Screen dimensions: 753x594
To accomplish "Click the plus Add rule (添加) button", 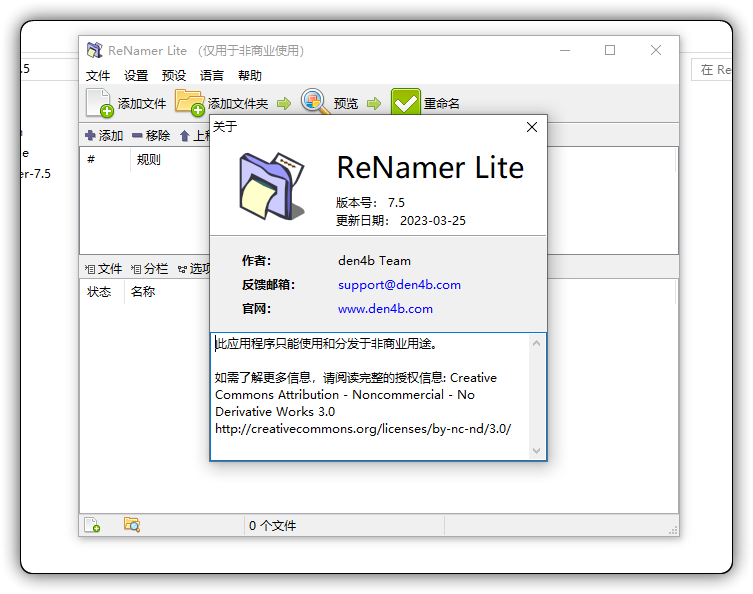I will click(104, 135).
